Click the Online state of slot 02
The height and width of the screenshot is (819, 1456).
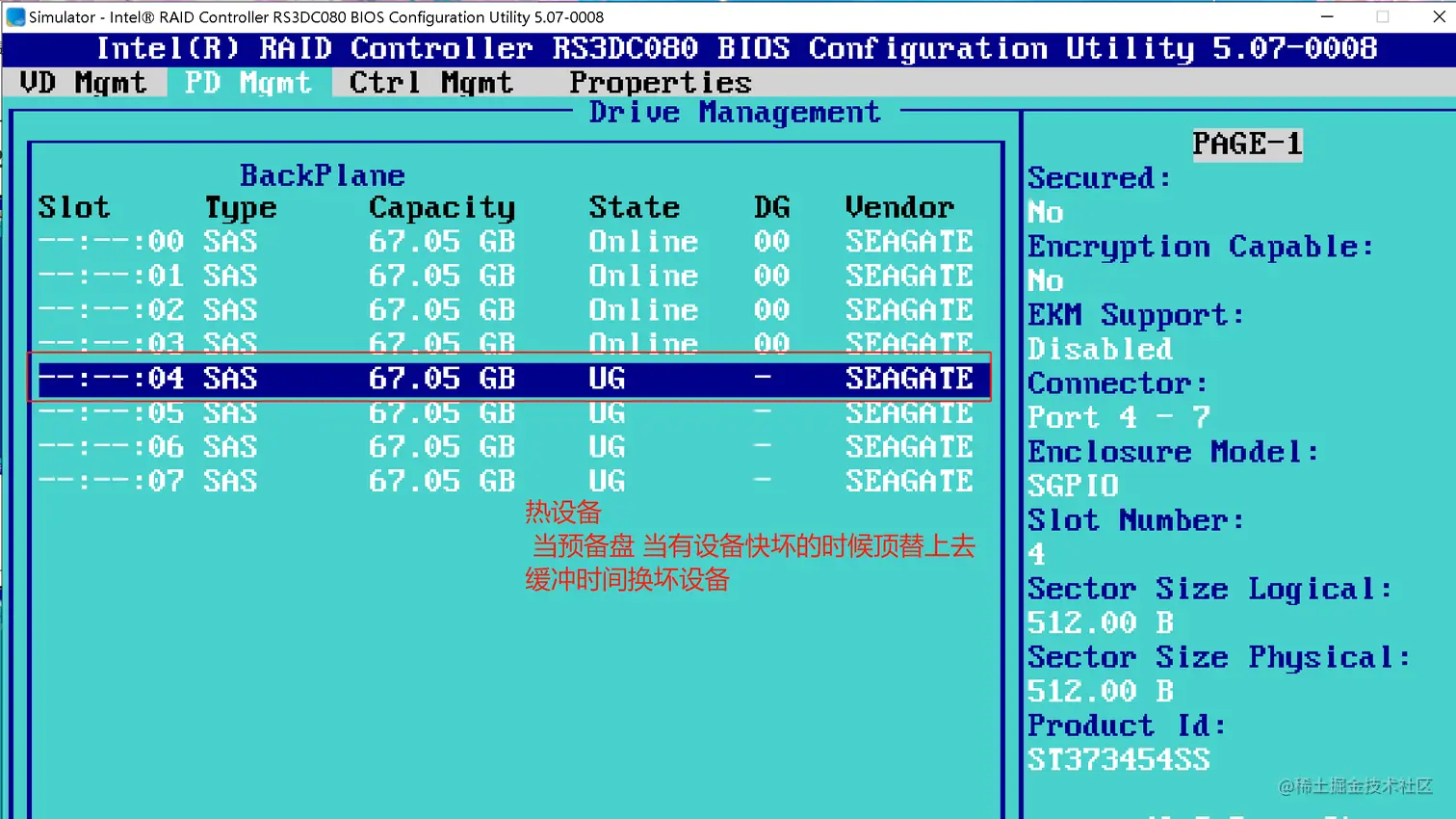643,309
